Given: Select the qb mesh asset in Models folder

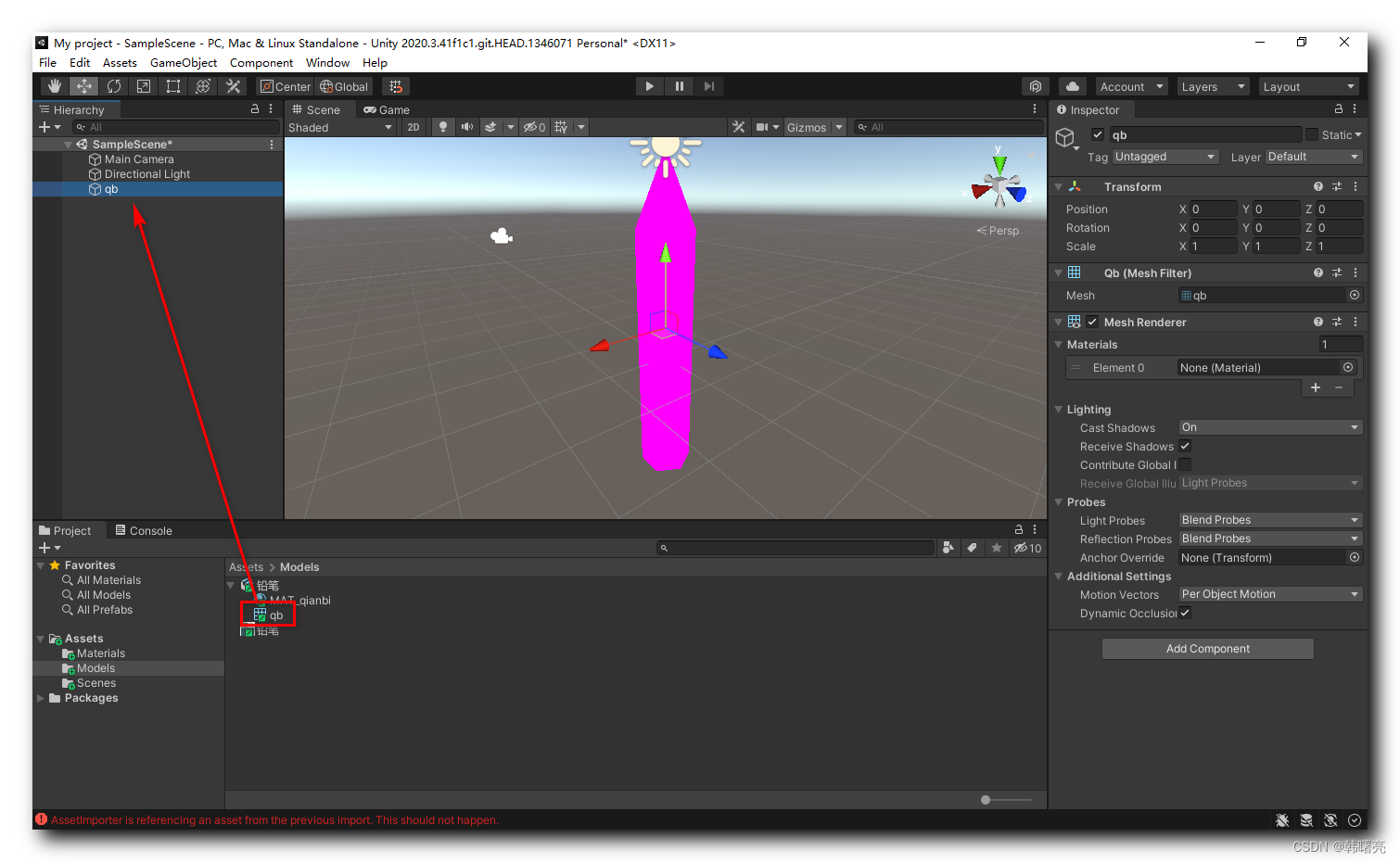Looking at the screenshot, I should coord(268,615).
